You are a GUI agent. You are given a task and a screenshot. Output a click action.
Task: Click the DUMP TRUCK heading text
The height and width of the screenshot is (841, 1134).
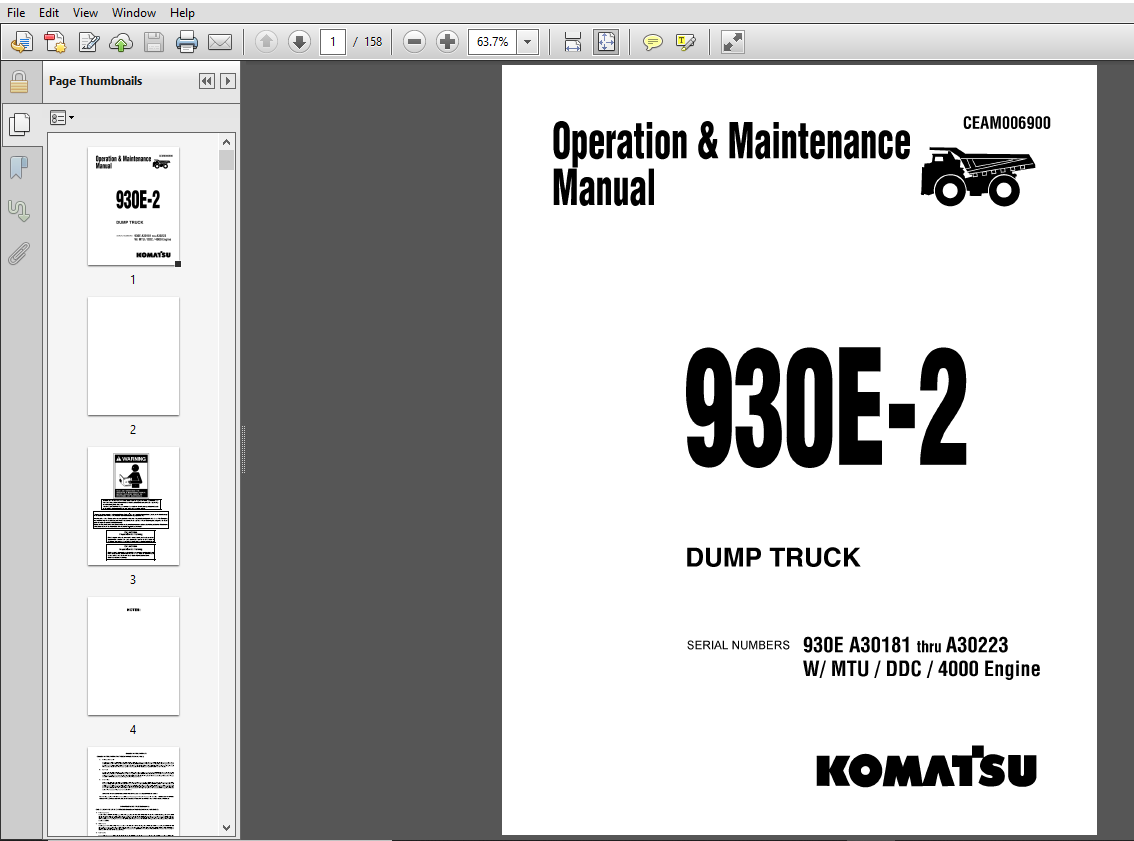point(772,558)
